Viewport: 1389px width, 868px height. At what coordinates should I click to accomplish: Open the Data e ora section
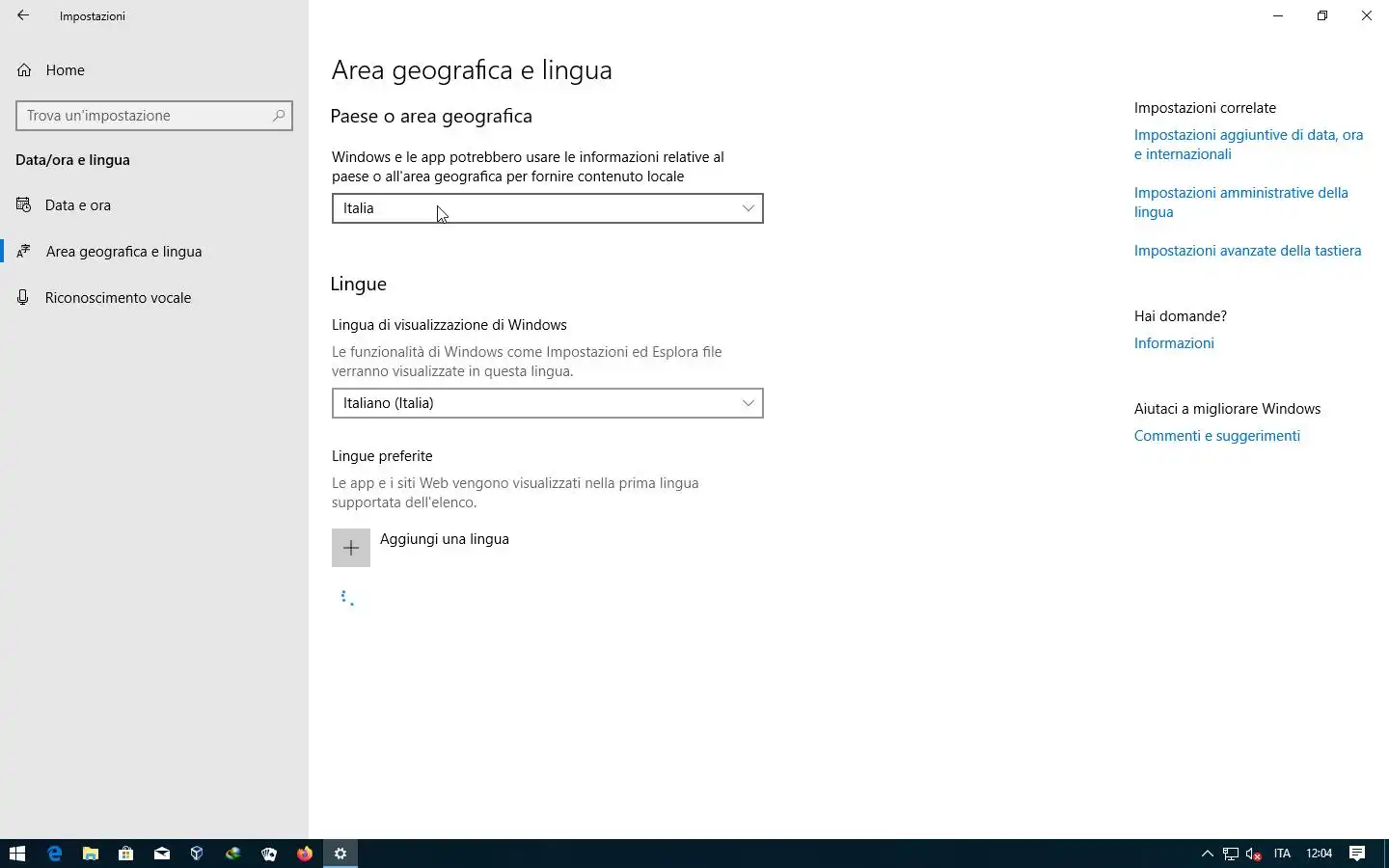[154, 205]
